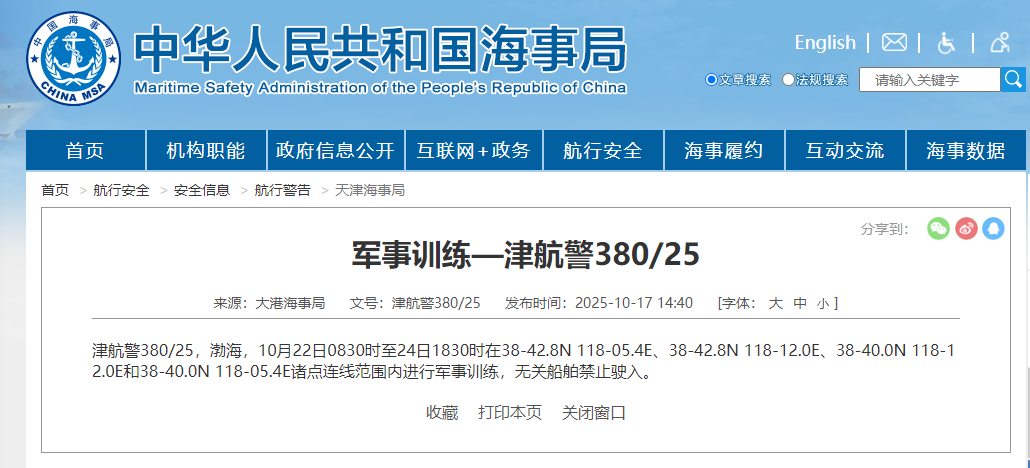1030x468 pixels.
Task: Share to QQ via the blue penguin icon
Action: [993, 228]
